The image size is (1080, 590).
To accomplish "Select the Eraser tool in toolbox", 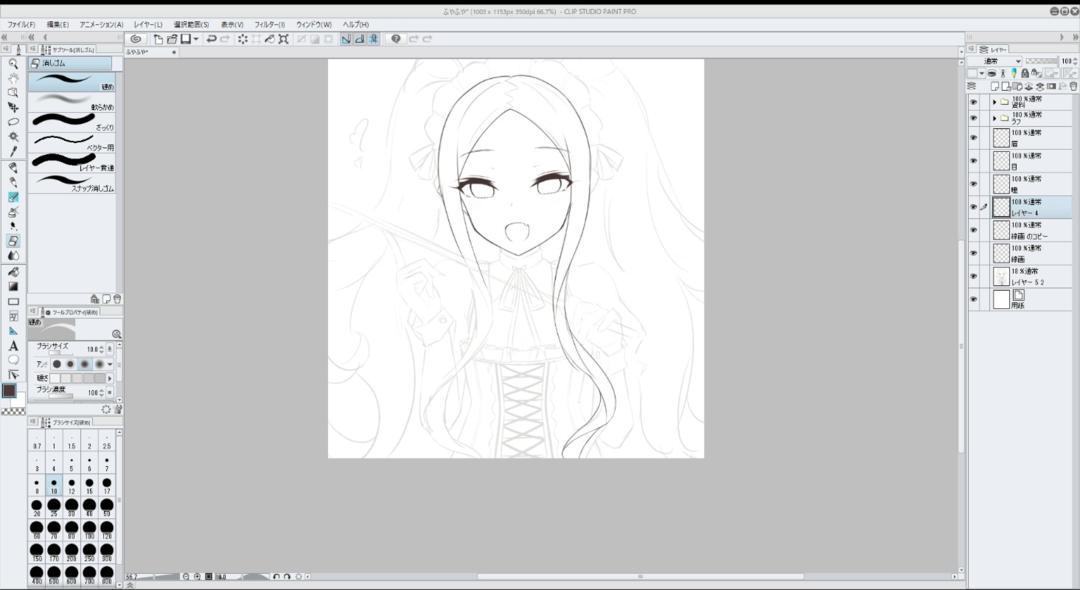I will click(13, 241).
